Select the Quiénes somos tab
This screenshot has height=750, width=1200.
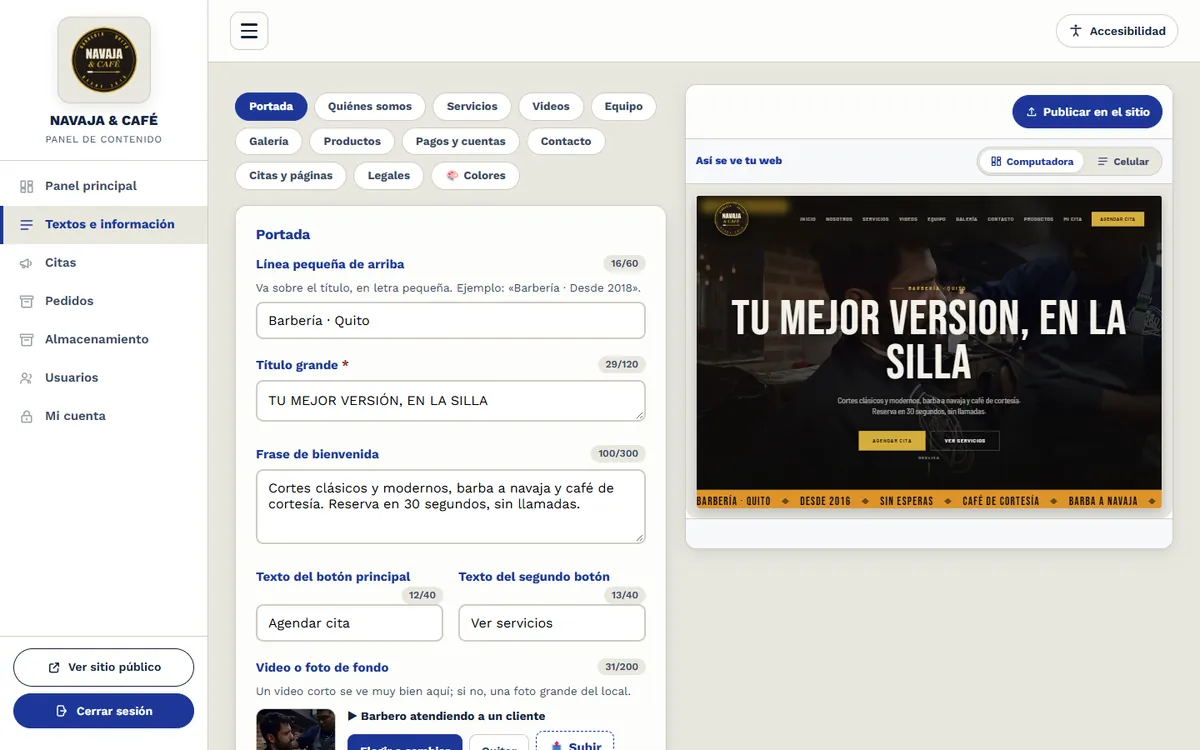[x=370, y=107]
